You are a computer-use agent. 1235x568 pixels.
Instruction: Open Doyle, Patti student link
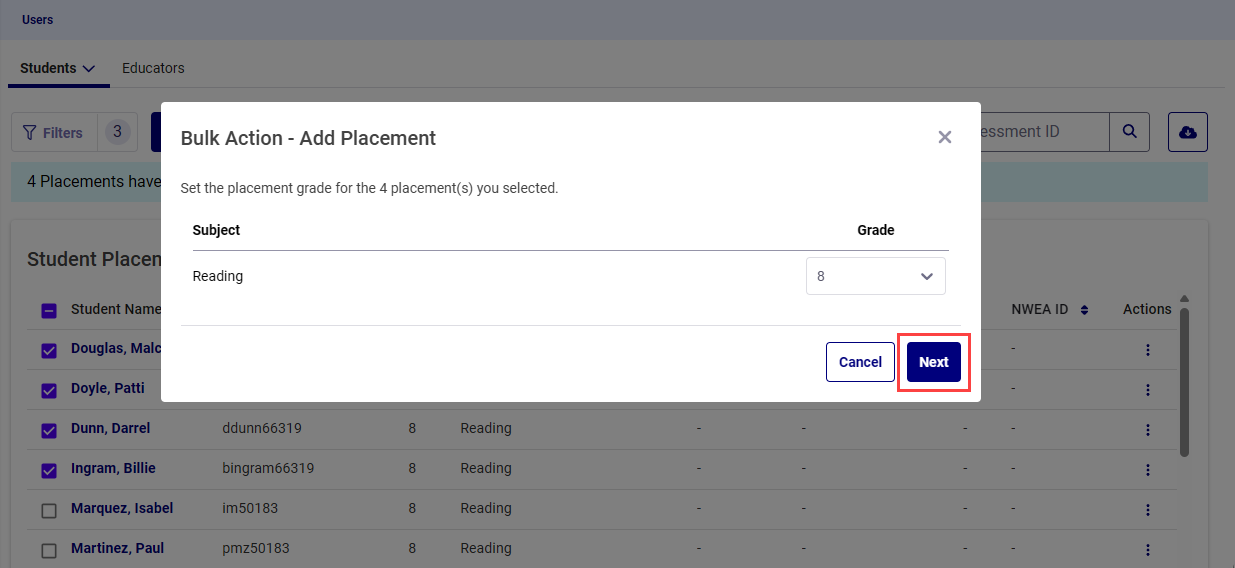[108, 388]
